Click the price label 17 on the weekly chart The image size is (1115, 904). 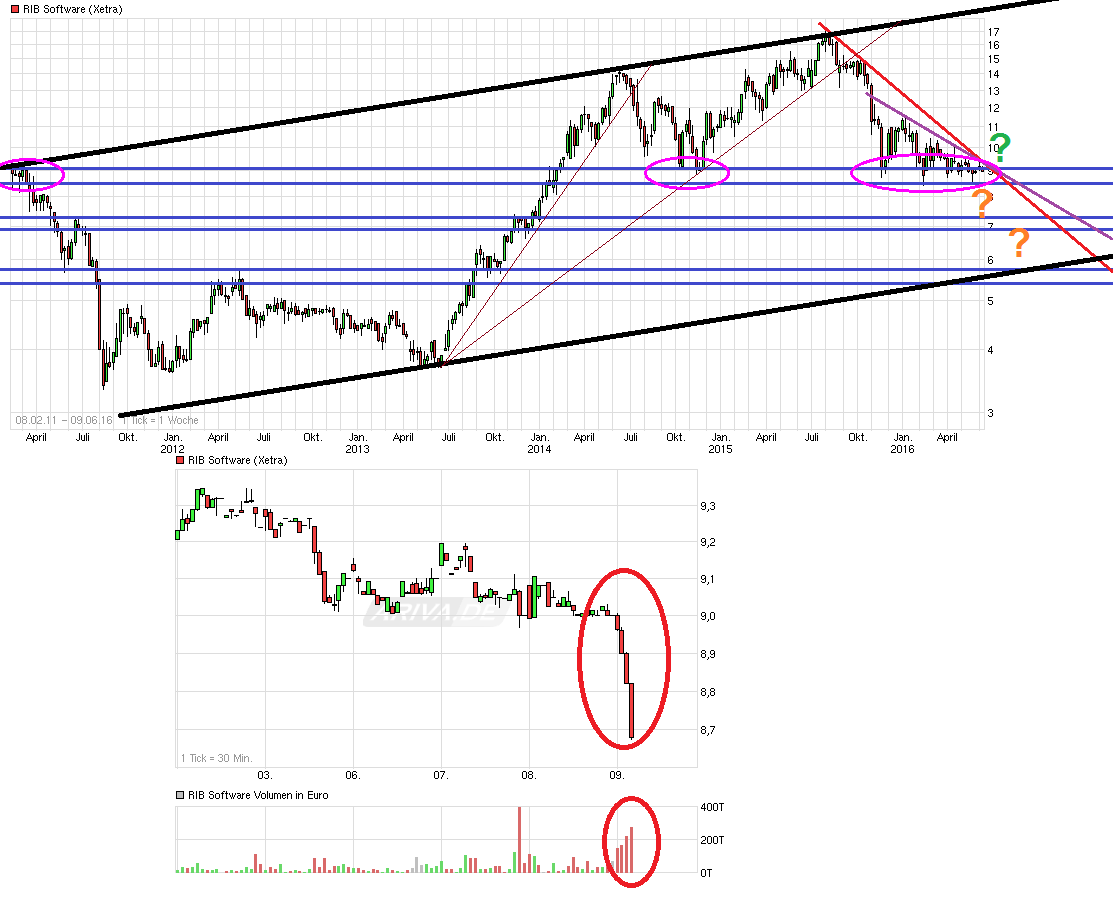[993, 32]
